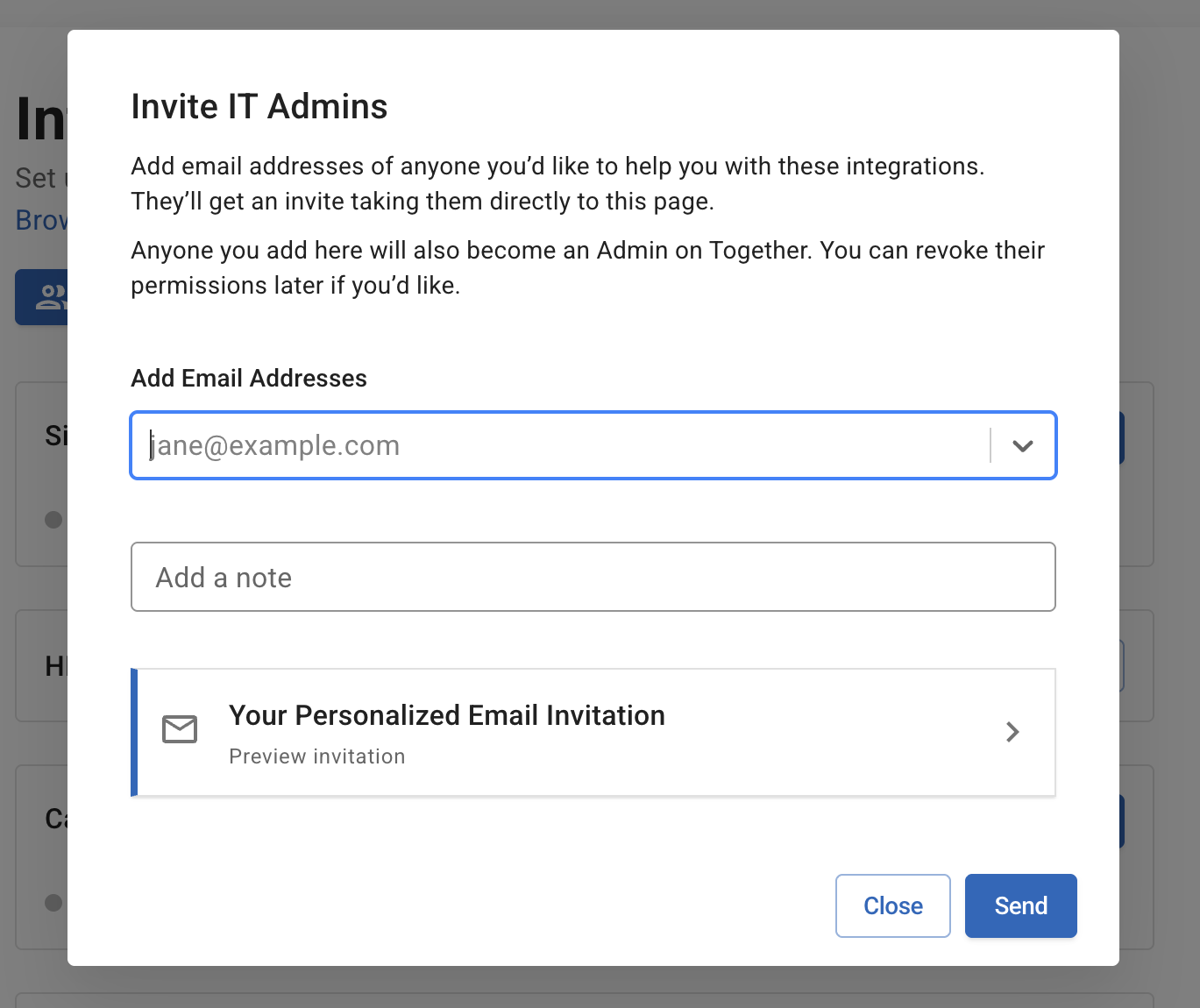The height and width of the screenshot is (1008, 1200).
Task: Click the blue button edge on the Ca card
Action: (x=1121, y=821)
